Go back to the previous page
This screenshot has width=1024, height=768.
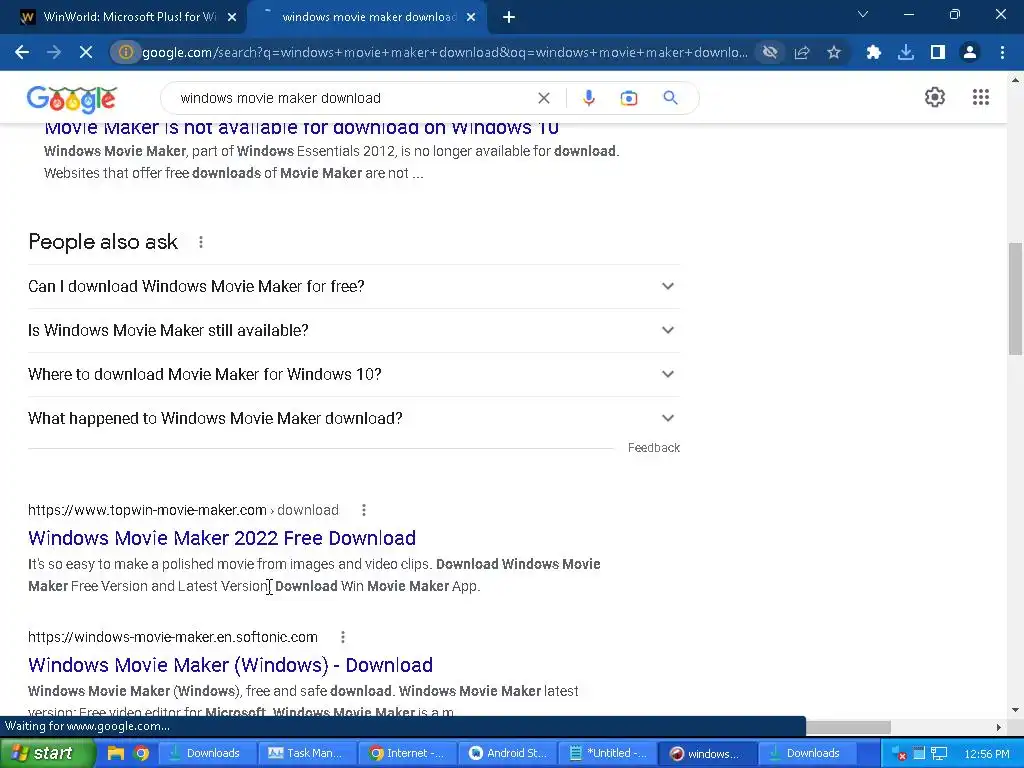point(22,52)
